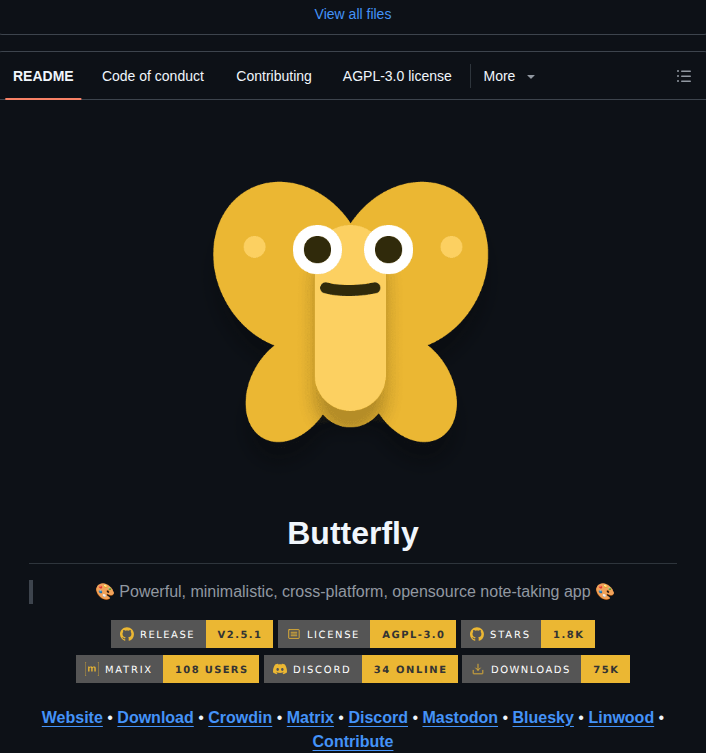Open the Website link
706x753 pixels.
[x=72, y=717]
